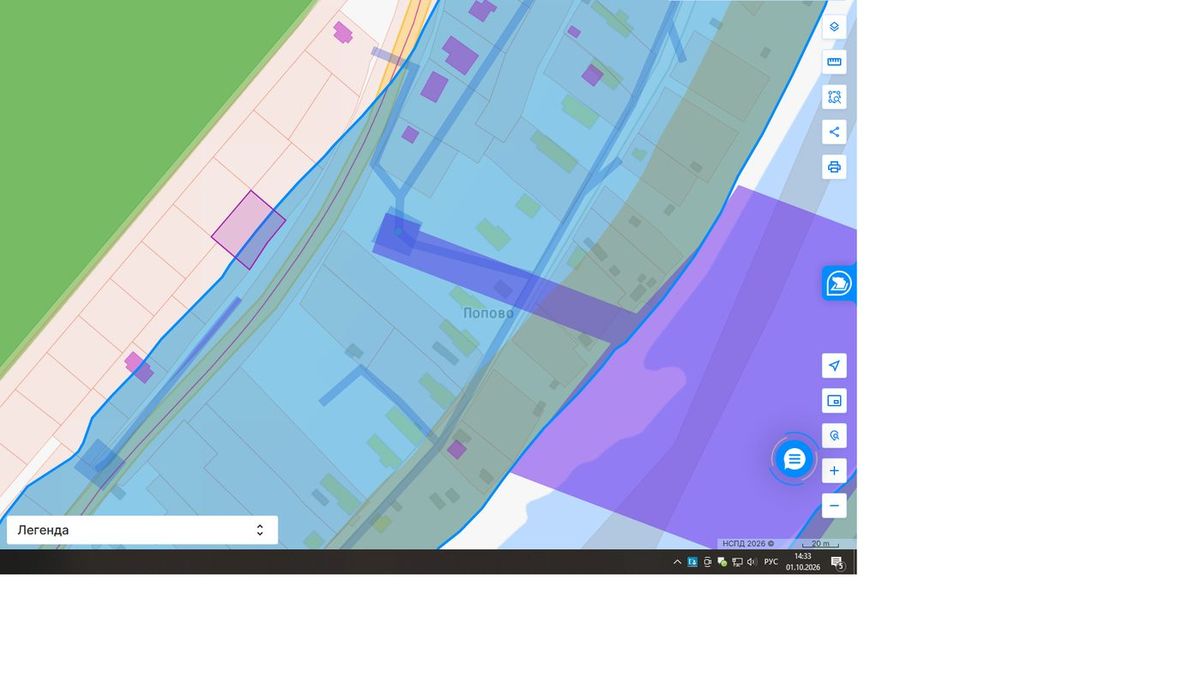Open network status tray icon
This screenshot has width=1200, height=675.
click(737, 562)
